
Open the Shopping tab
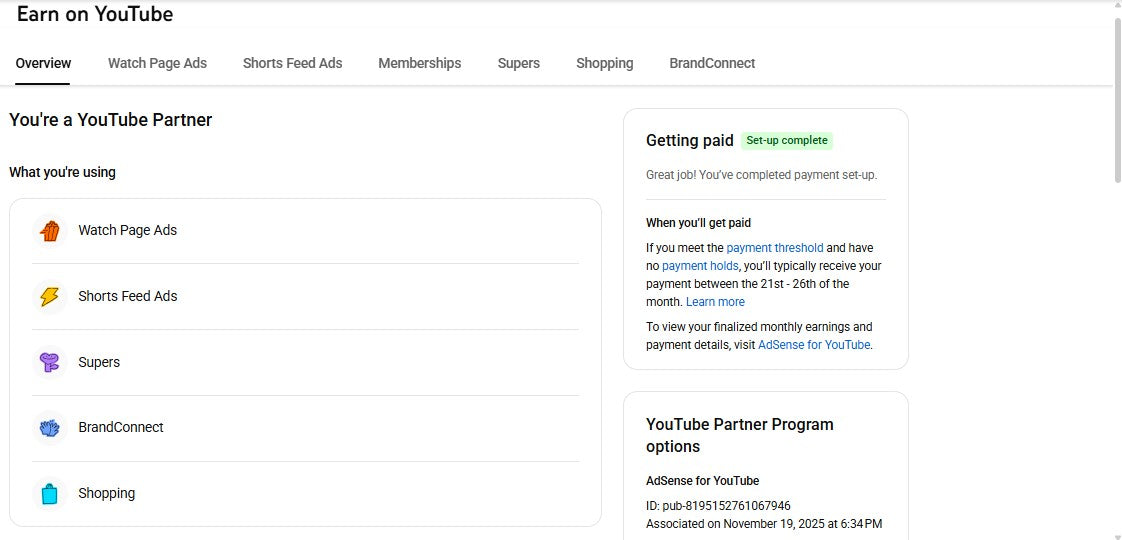point(604,63)
